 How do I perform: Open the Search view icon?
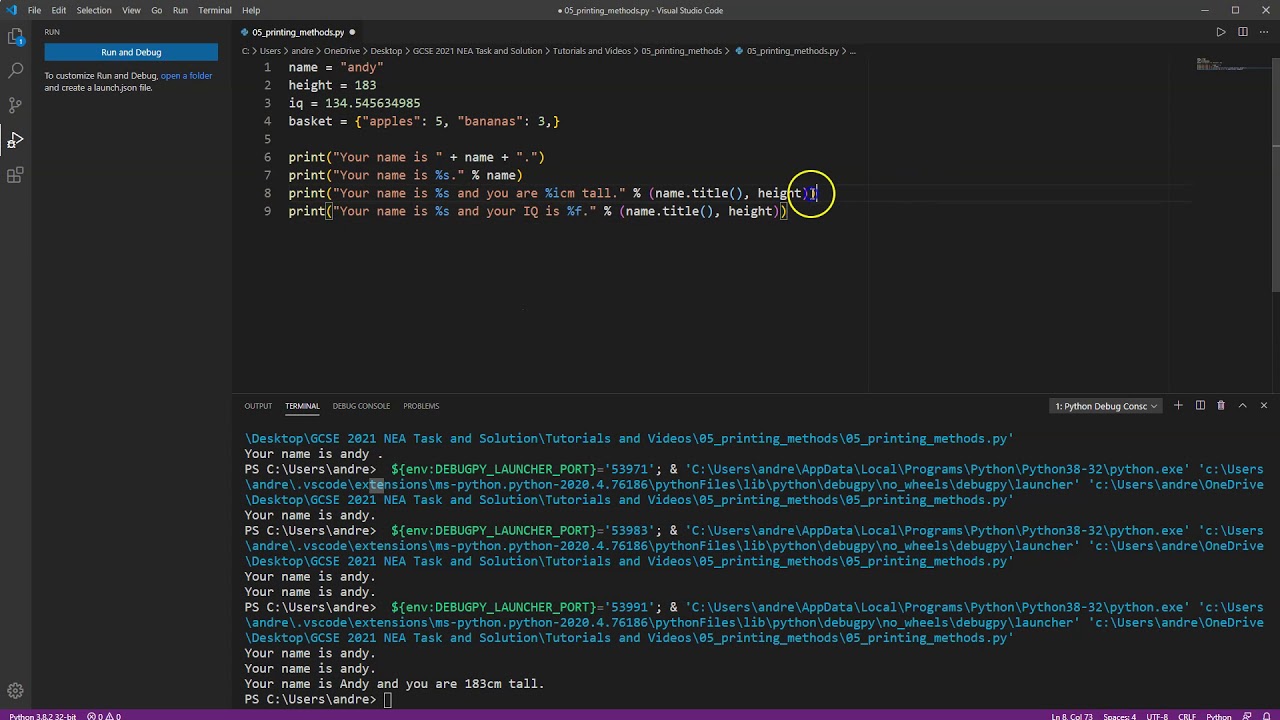[x=16, y=71]
